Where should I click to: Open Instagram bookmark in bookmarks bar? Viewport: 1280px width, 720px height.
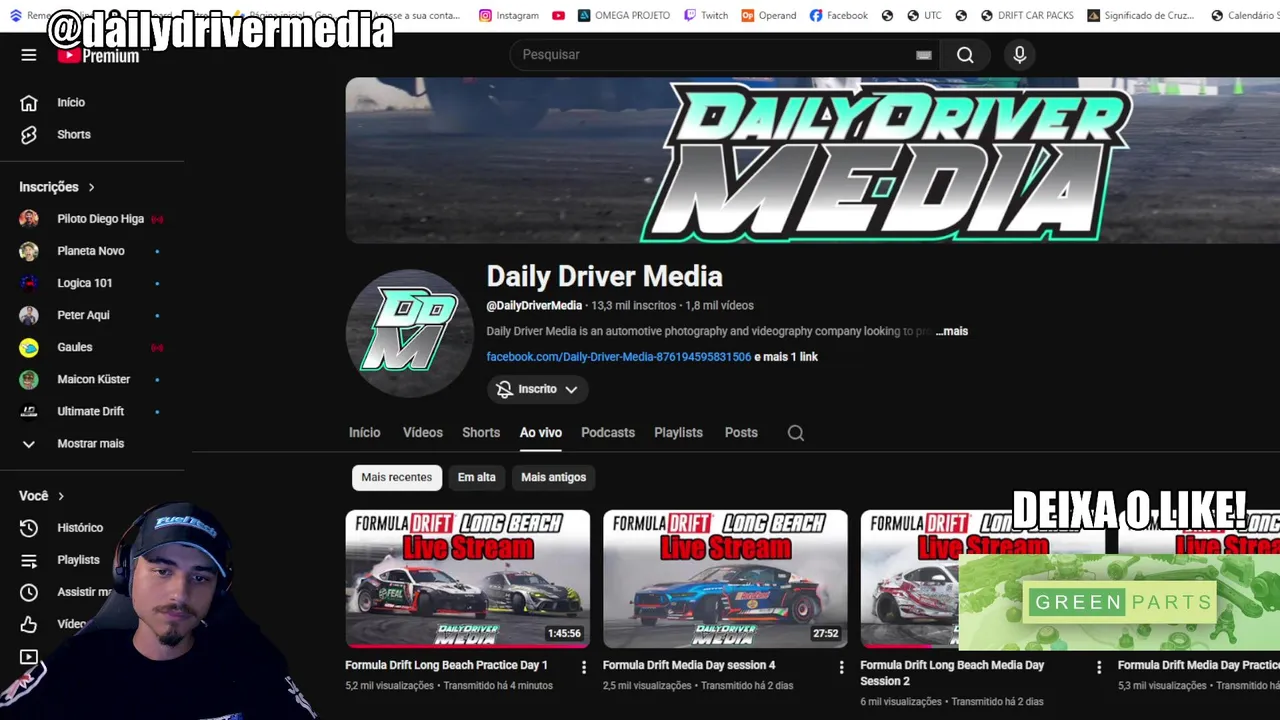[x=509, y=15]
